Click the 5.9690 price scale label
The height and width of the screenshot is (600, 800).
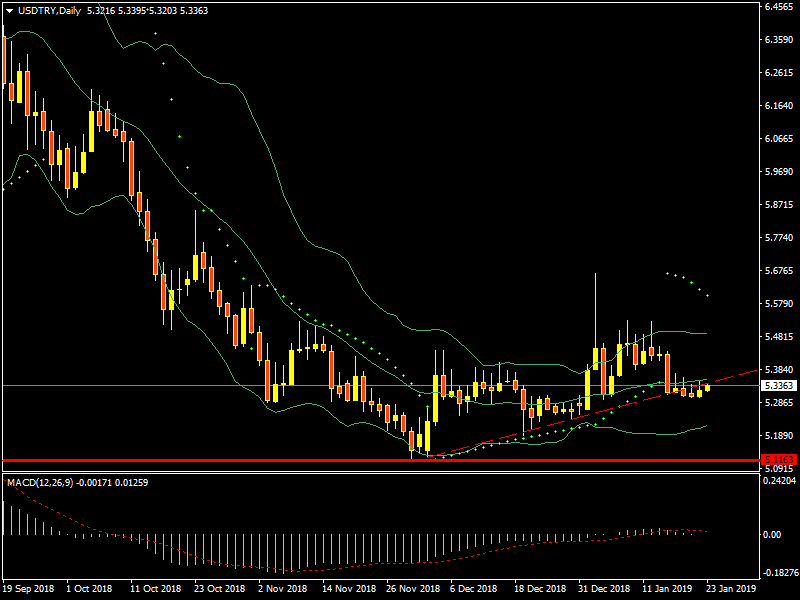pos(779,172)
